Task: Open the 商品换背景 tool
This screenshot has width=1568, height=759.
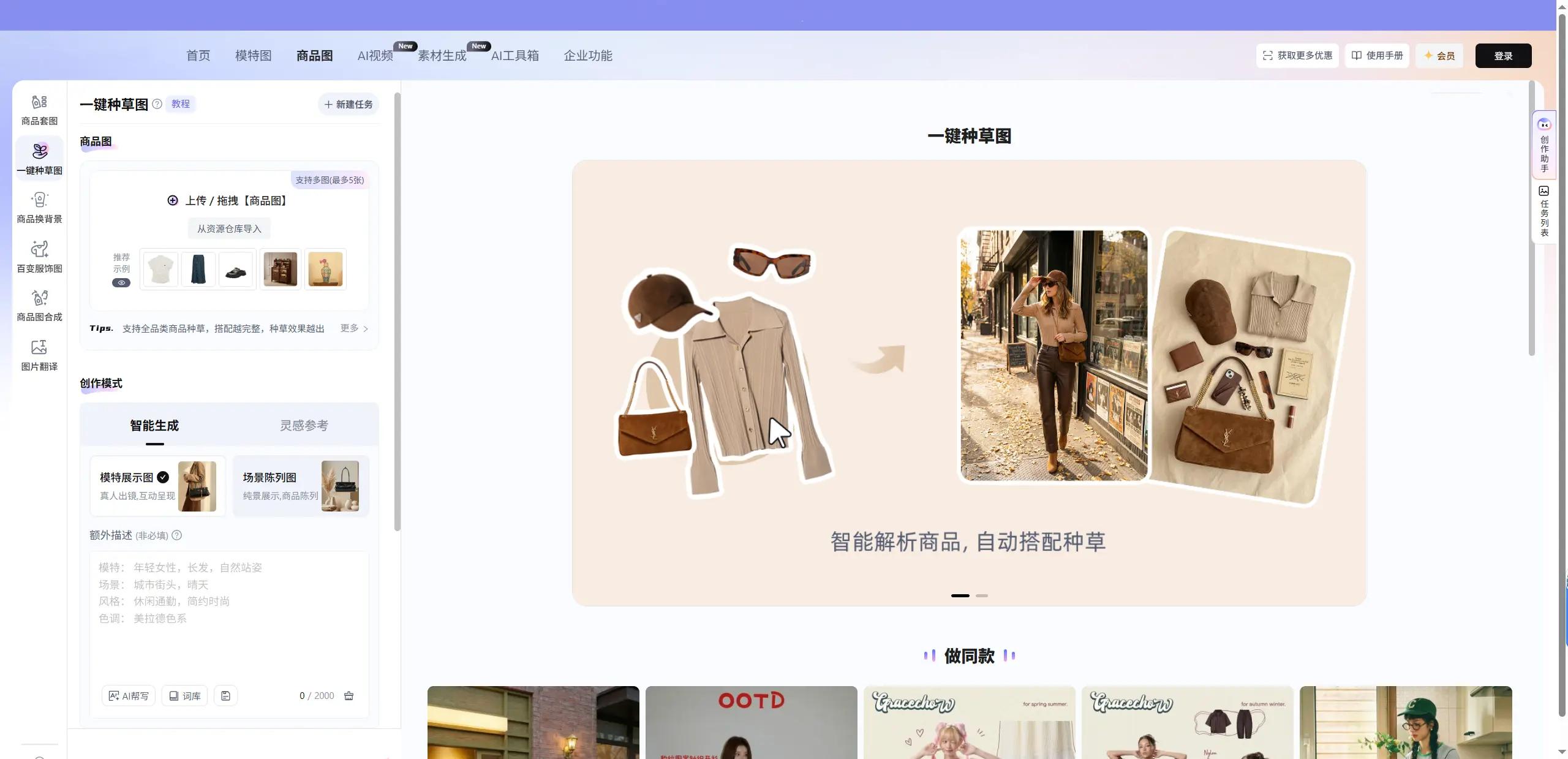Action: (x=39, y=207)
